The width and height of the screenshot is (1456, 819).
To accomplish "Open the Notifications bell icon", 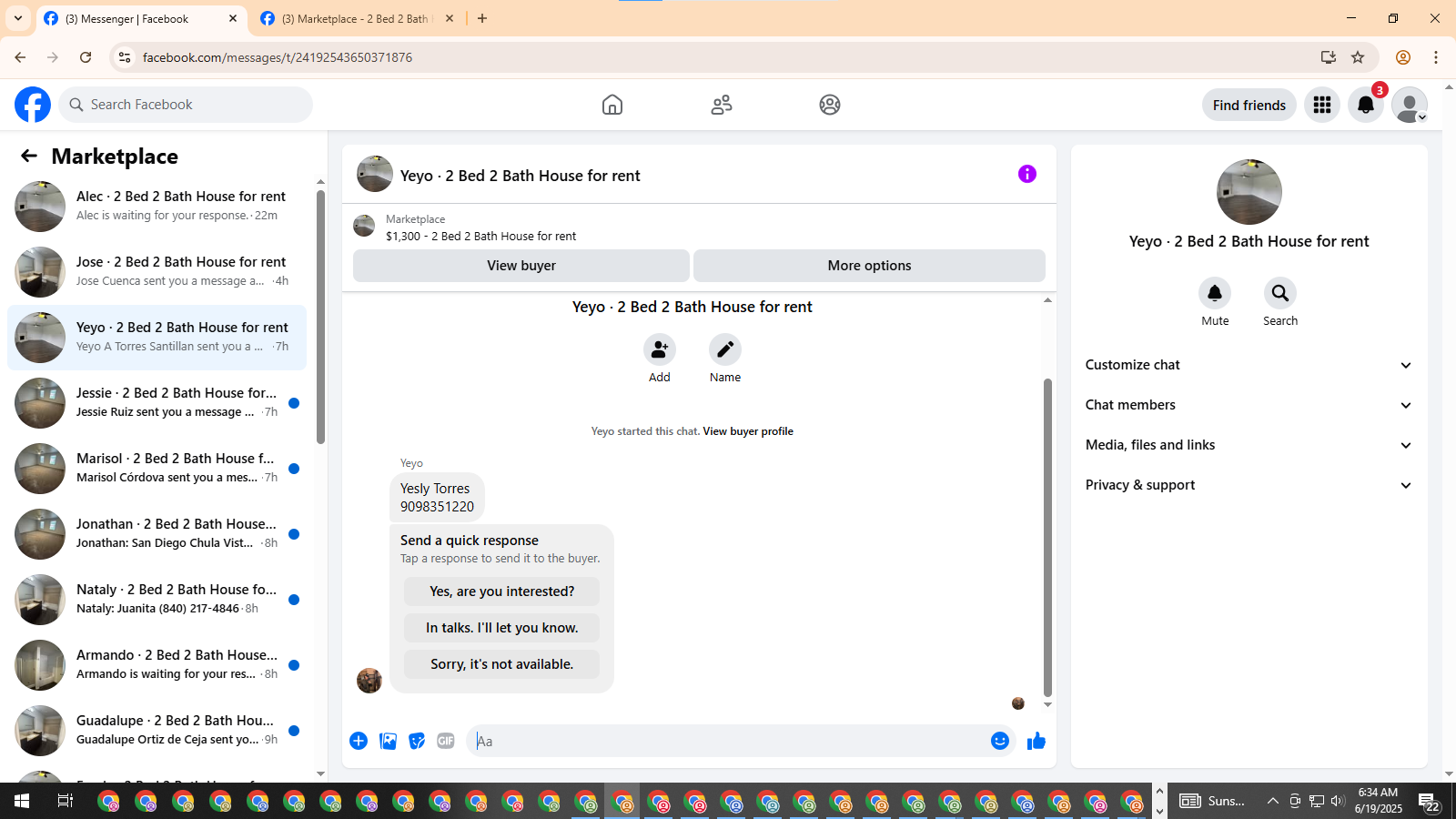I will (1366, 105).
